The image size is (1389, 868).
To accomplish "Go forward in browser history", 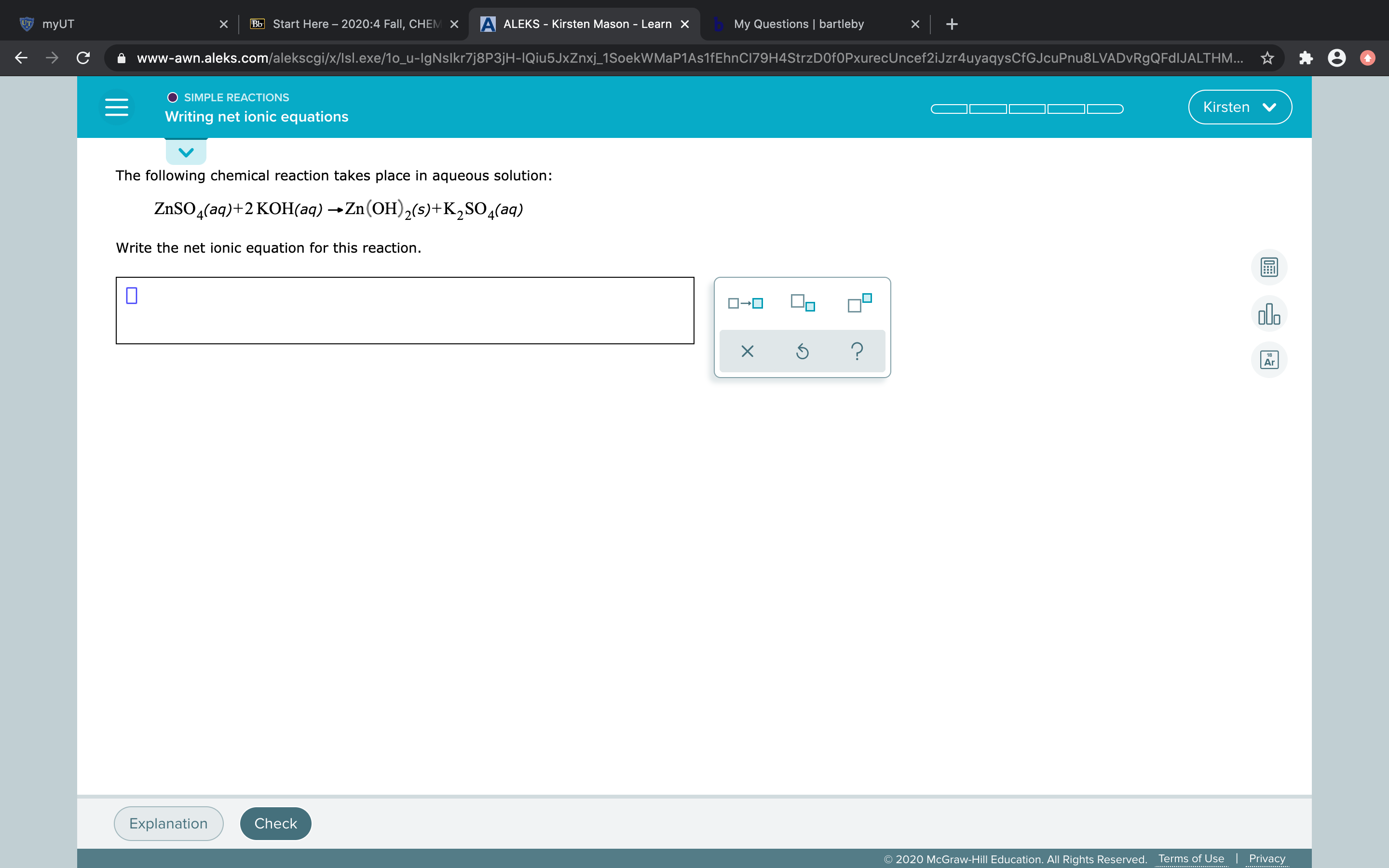I will coord(52,58).
